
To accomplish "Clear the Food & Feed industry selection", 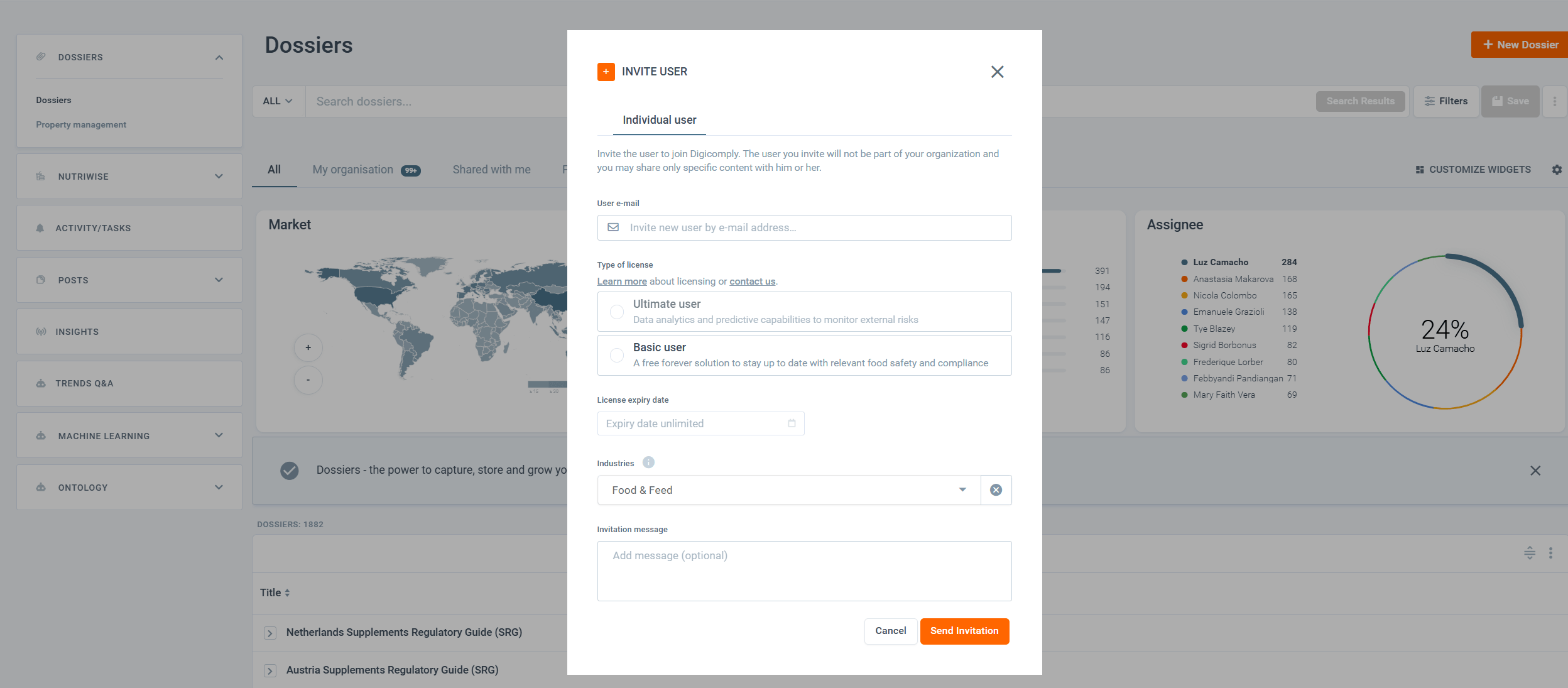I will click(x=996, y=490).
